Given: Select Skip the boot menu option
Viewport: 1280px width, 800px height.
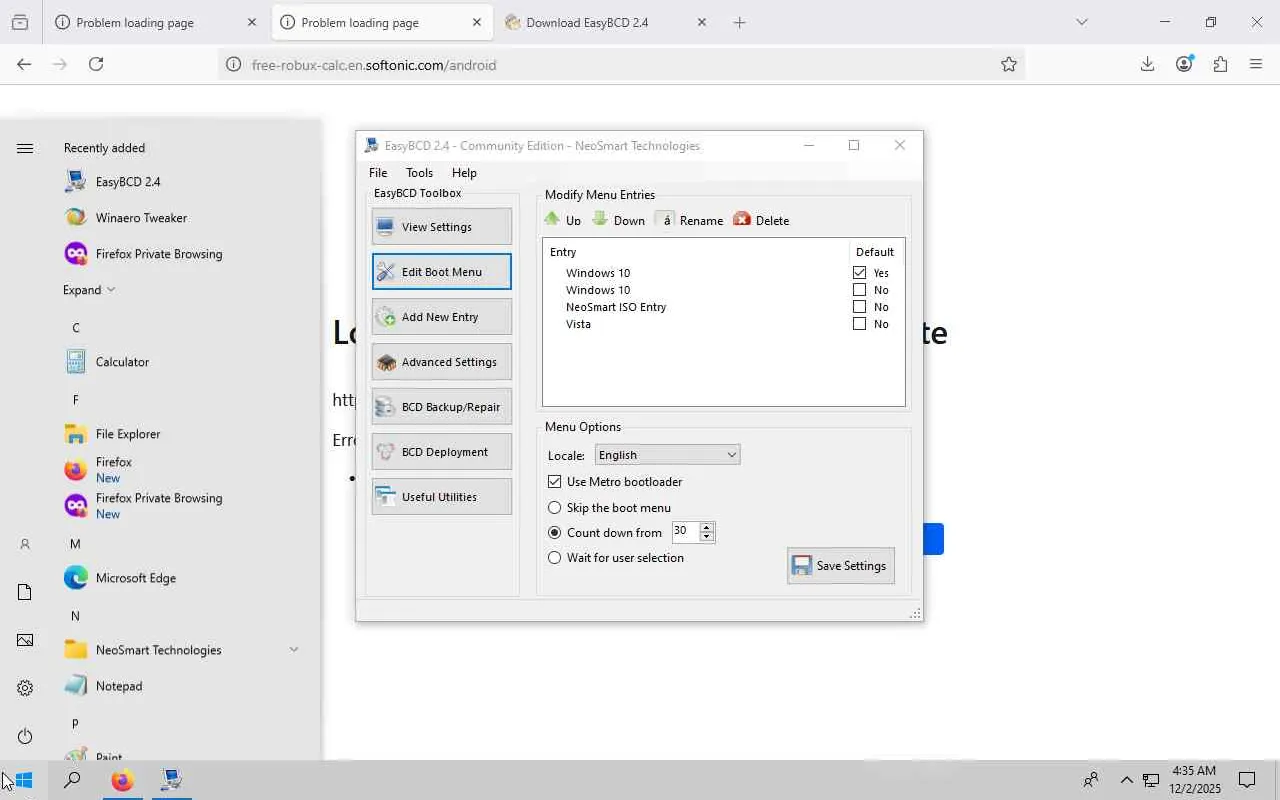Looking at the screenshot, I should (x=555, y=508).
